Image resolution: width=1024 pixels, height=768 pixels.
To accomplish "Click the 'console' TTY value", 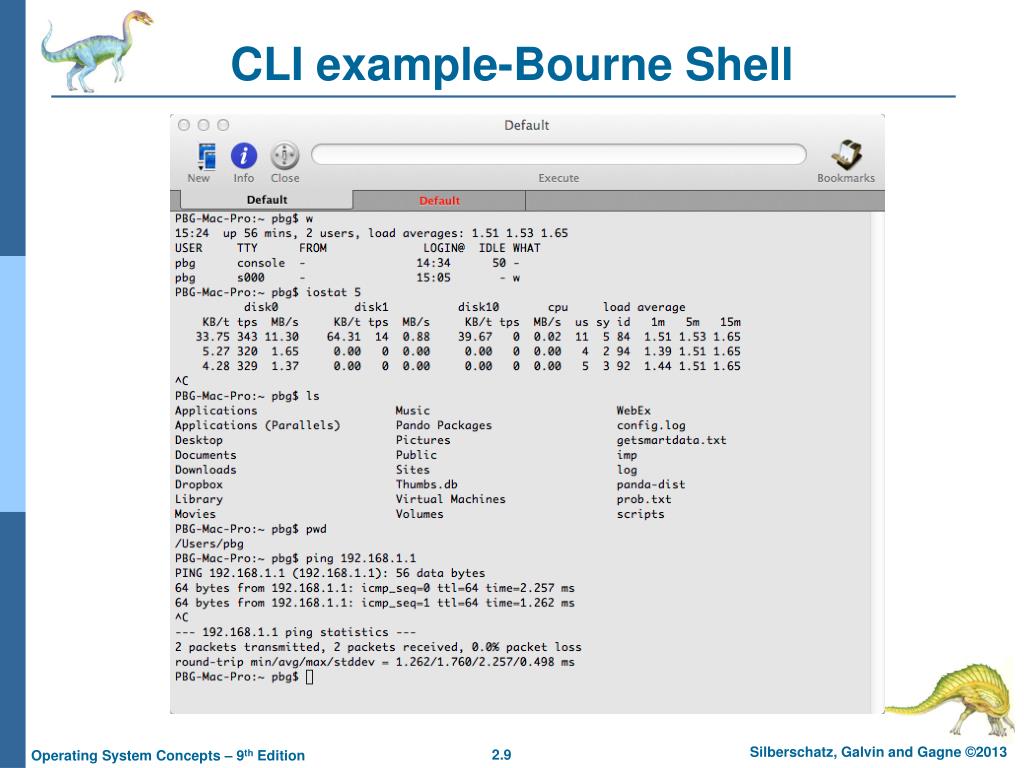I will pyautogui.click(x=261, y=263).
